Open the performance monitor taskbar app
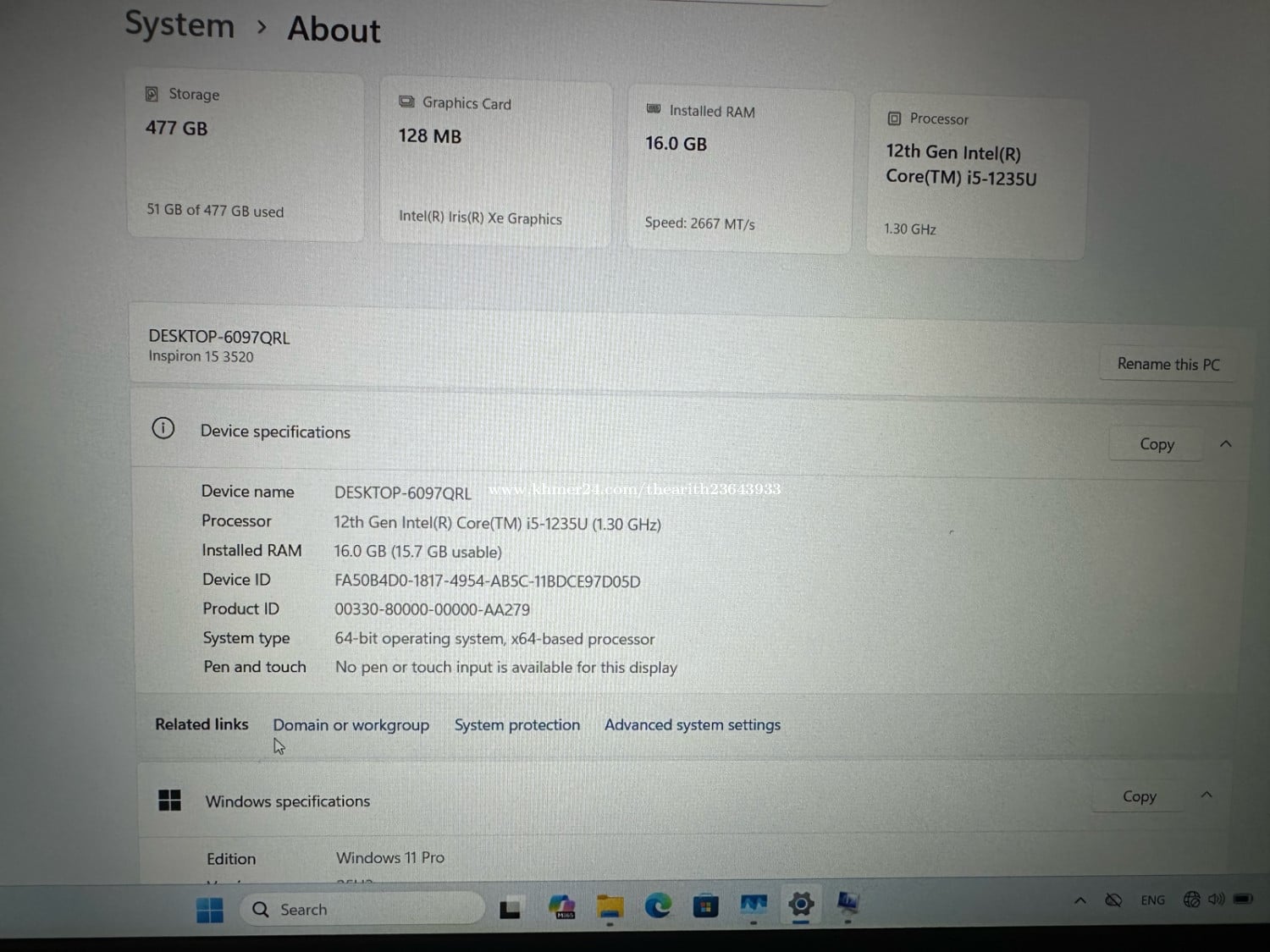The height and width of the screenshot is (952, 1270). [x=754, y=905]
